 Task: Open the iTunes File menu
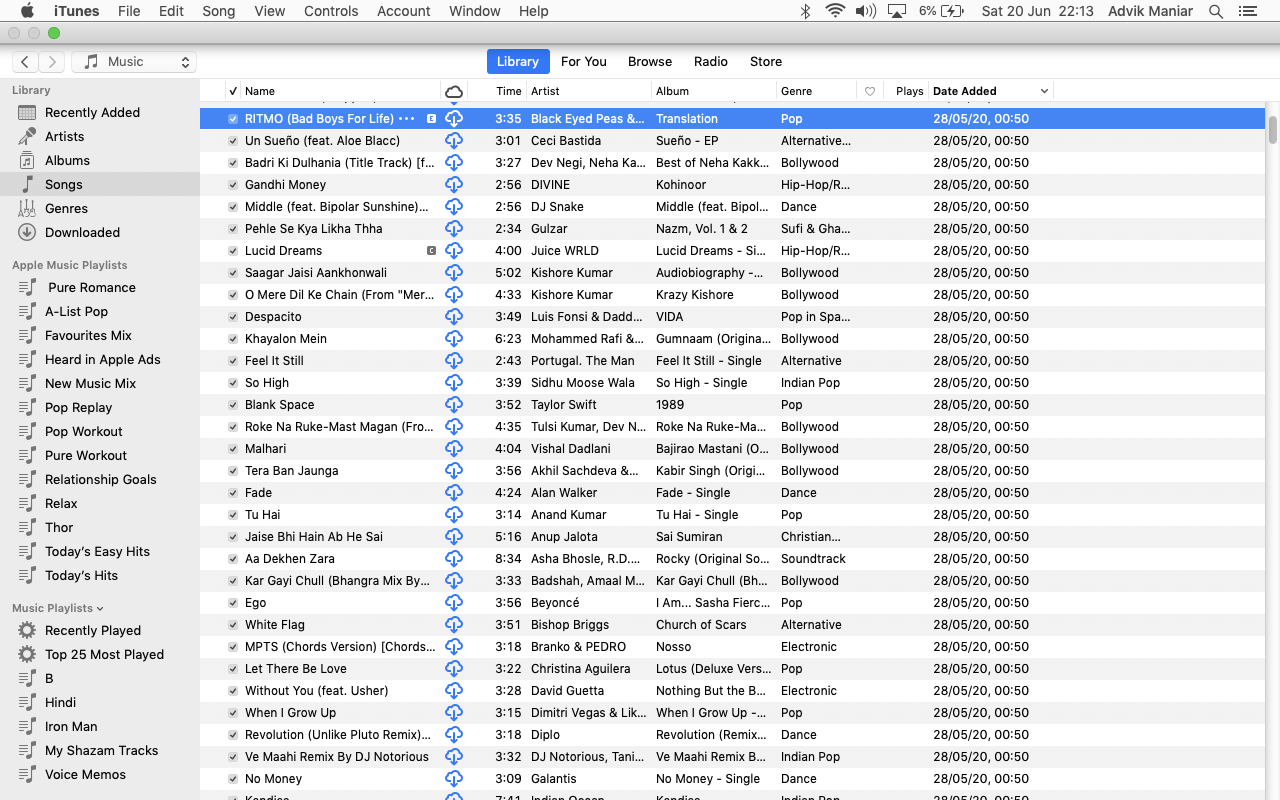point(129,11)
